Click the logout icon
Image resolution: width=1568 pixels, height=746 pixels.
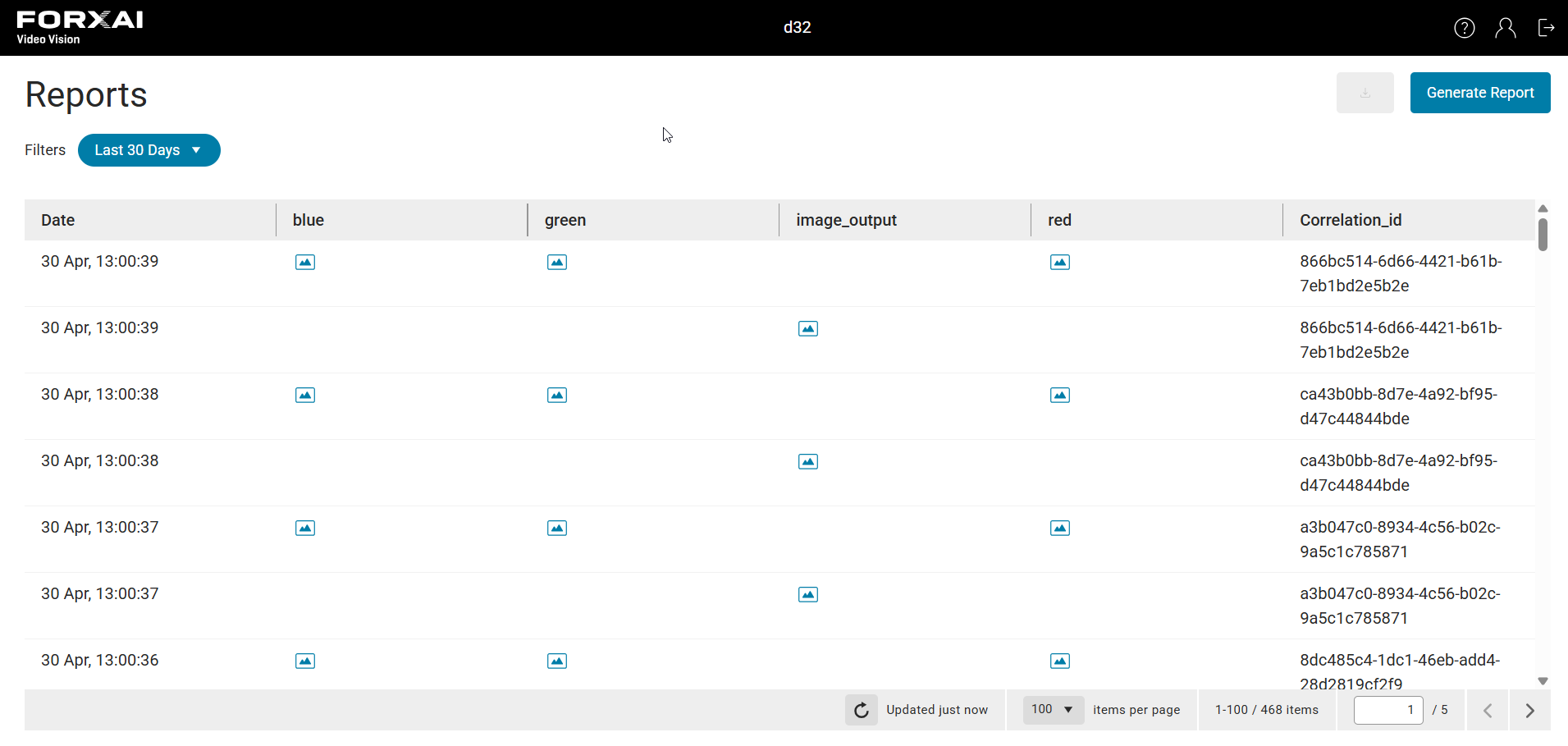tap(1546, 28)
